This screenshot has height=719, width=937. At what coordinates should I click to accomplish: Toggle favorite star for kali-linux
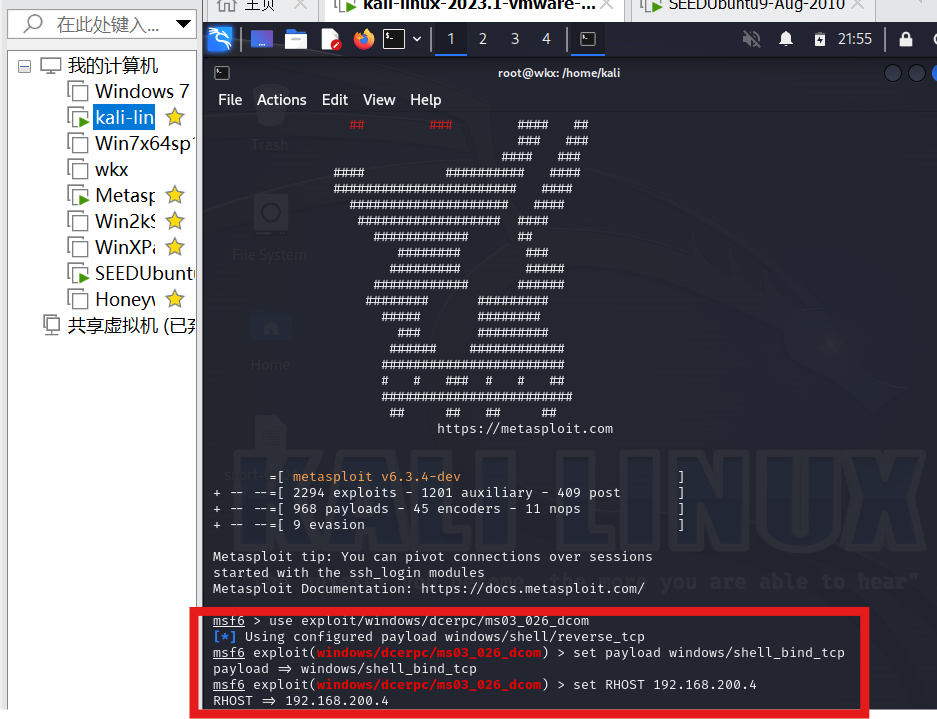[x=175, y=117]
